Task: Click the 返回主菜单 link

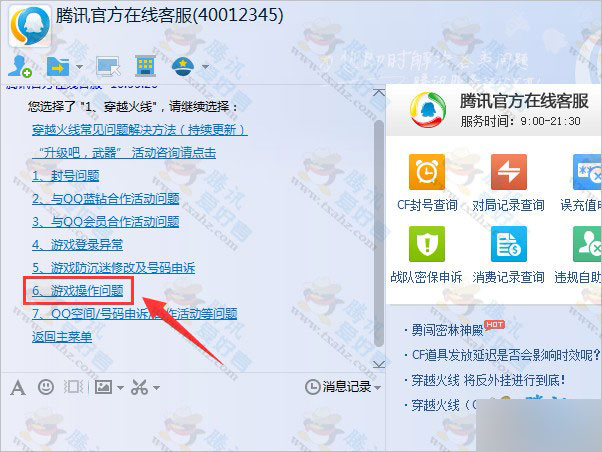Action: (62, 337)
